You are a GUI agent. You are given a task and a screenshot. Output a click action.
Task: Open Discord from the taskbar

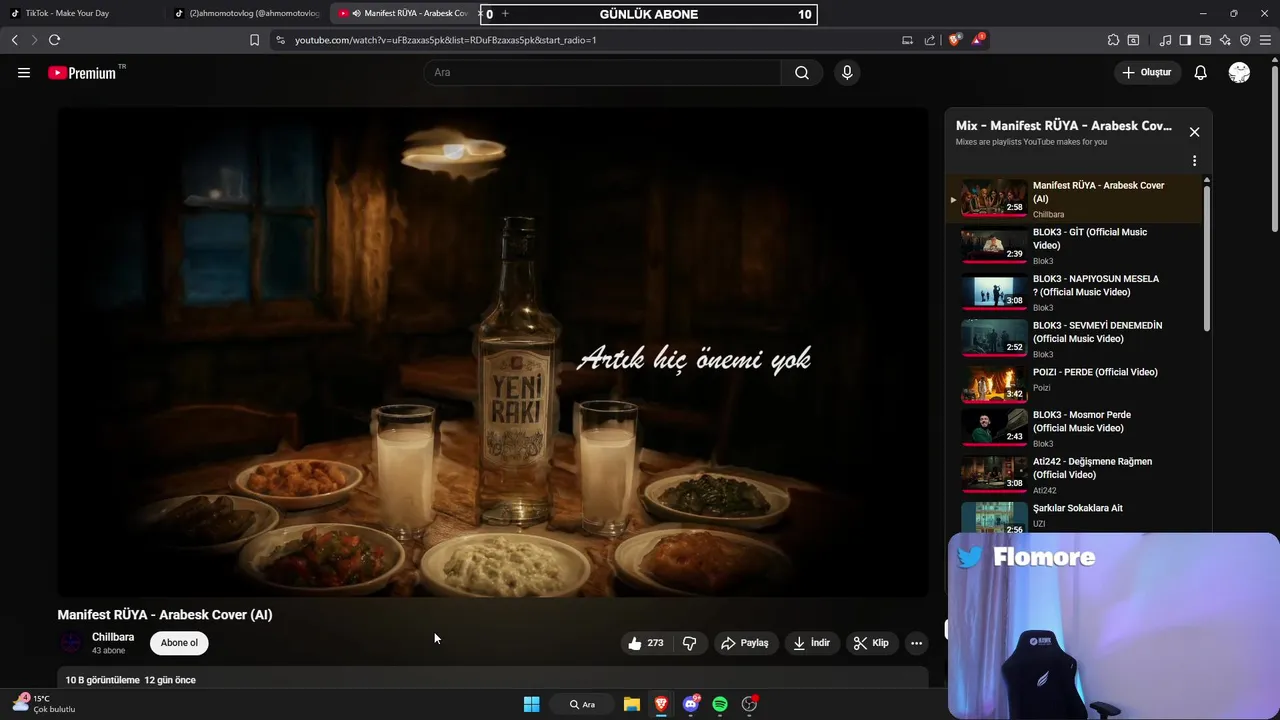[690, 704]
